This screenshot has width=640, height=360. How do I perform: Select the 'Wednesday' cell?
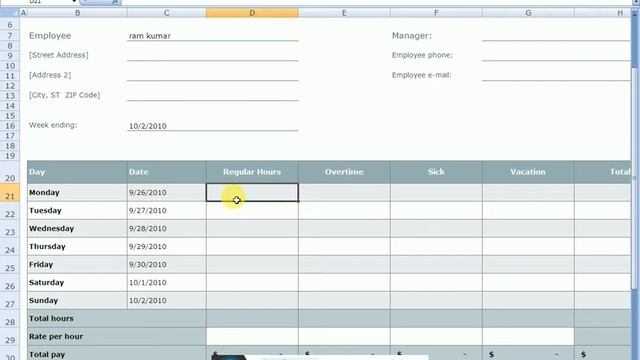click(x=77, y=229)
